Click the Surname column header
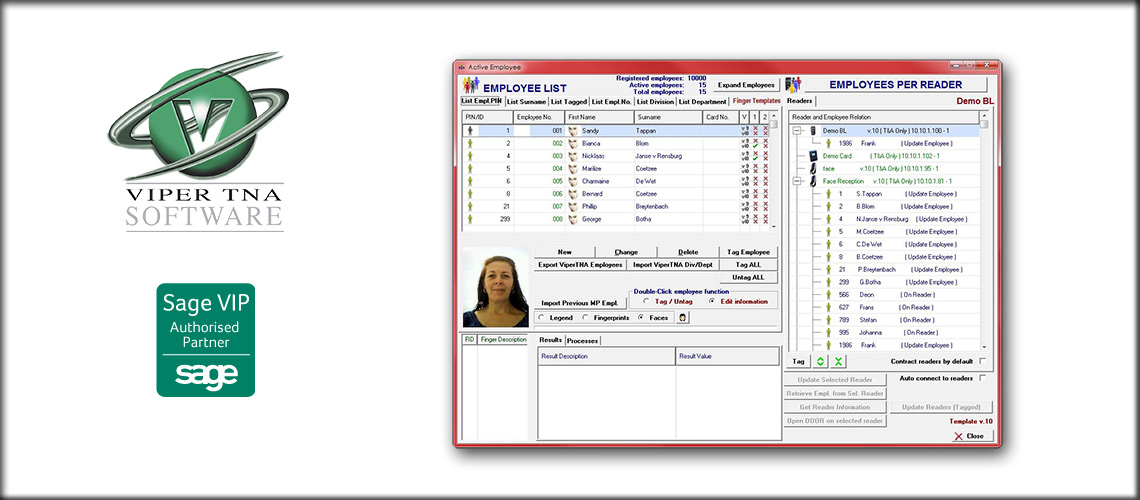1140x500 pixels. click(x=667, y=116)
